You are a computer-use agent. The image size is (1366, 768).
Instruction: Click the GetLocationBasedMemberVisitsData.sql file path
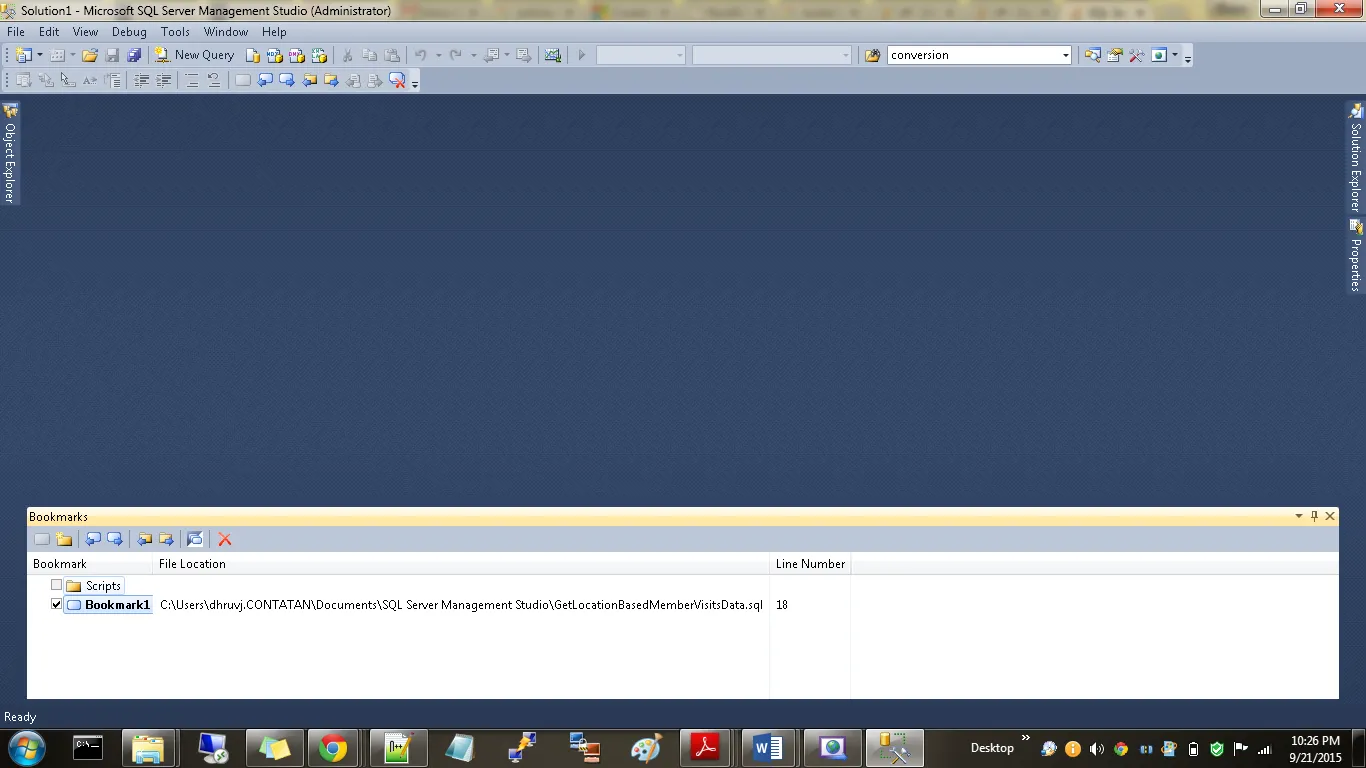point(461,605)
